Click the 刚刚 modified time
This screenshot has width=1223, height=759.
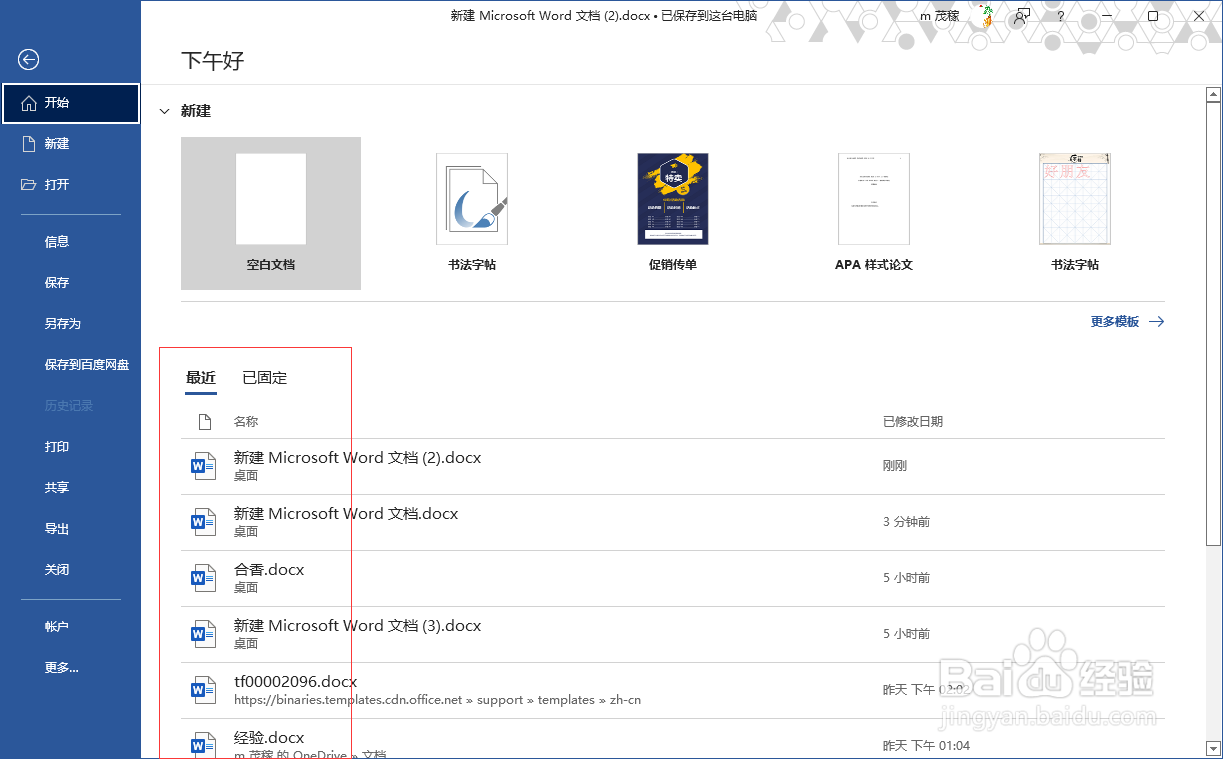[x=895, y=466]
